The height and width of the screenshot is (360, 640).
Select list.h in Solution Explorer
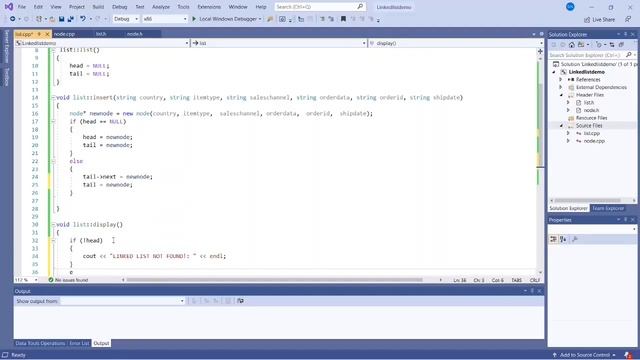589,102
